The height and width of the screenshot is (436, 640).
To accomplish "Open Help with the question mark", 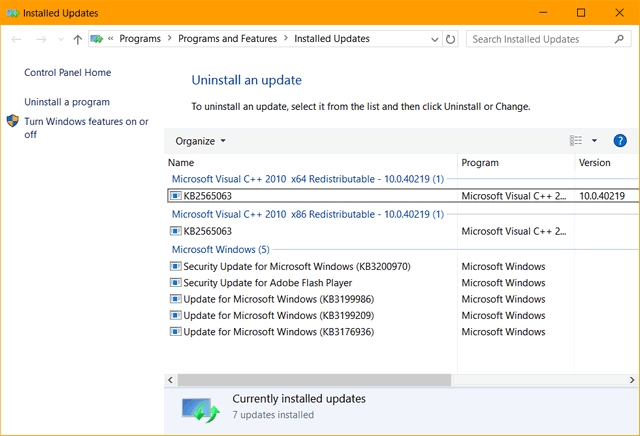I will (x=620, y=141).
